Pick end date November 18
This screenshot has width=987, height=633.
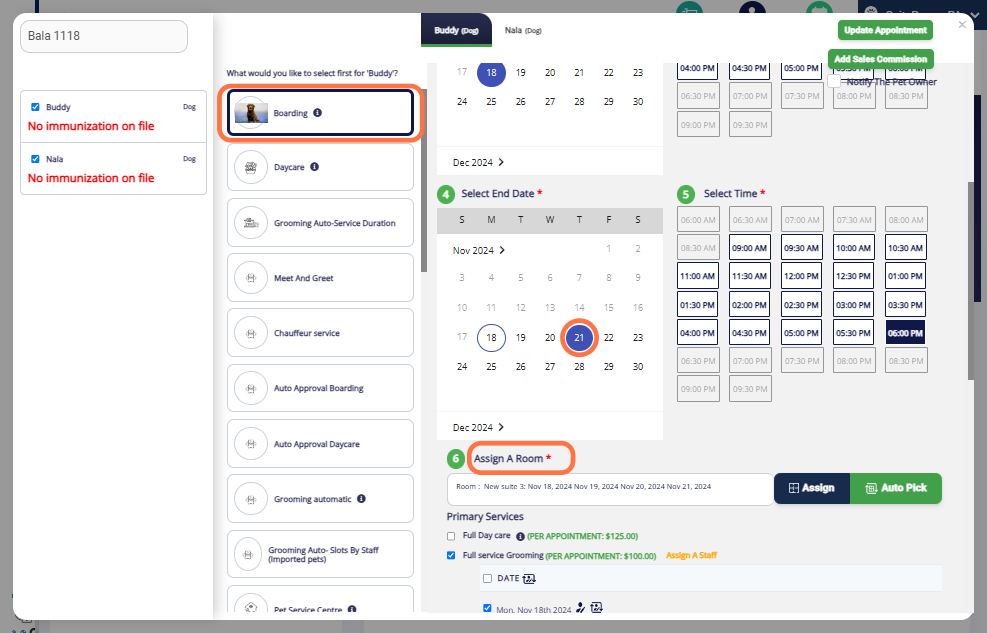[491, 337]
